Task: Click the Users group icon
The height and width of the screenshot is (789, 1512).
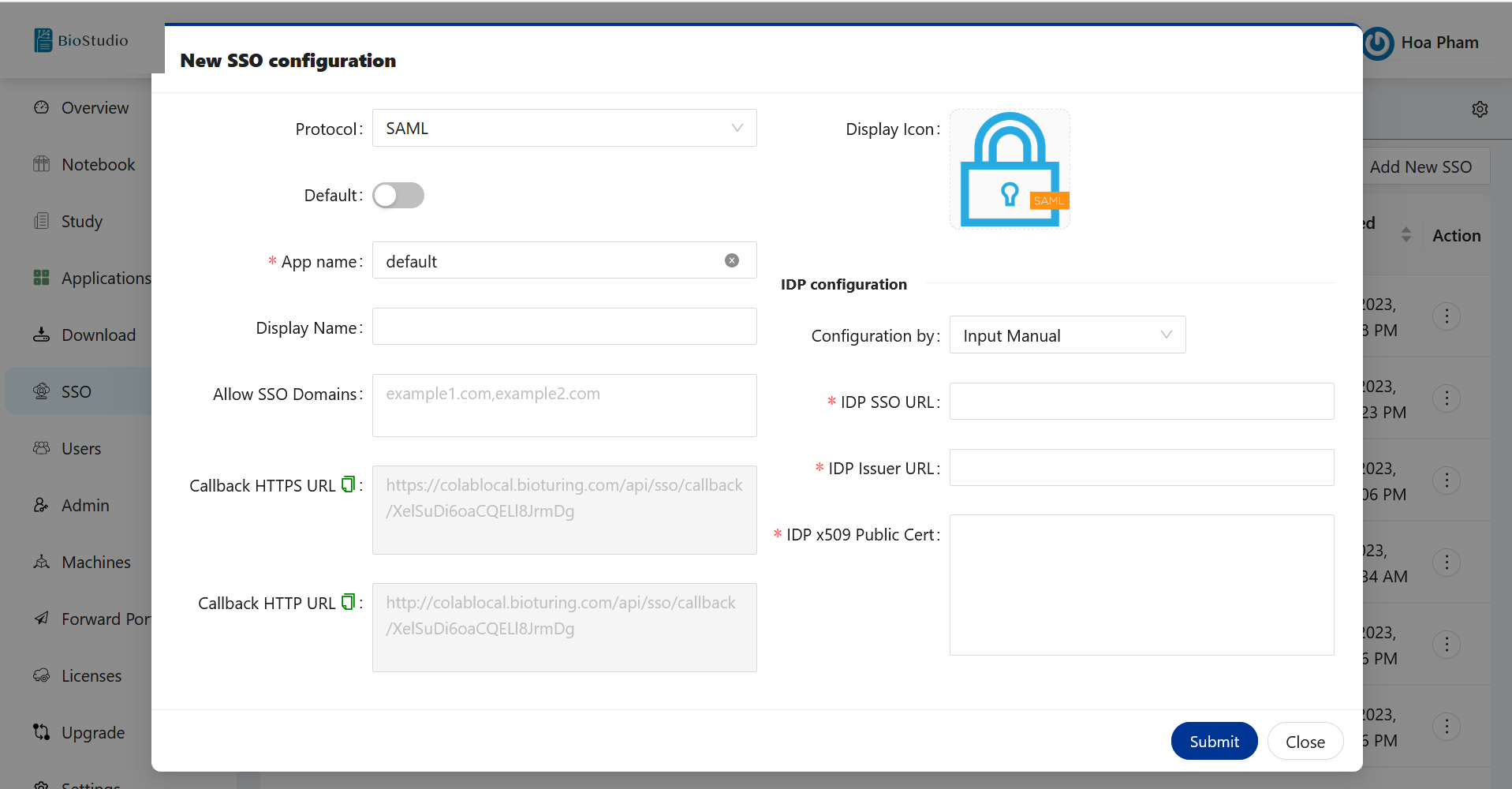Action: tap(42, 448)
